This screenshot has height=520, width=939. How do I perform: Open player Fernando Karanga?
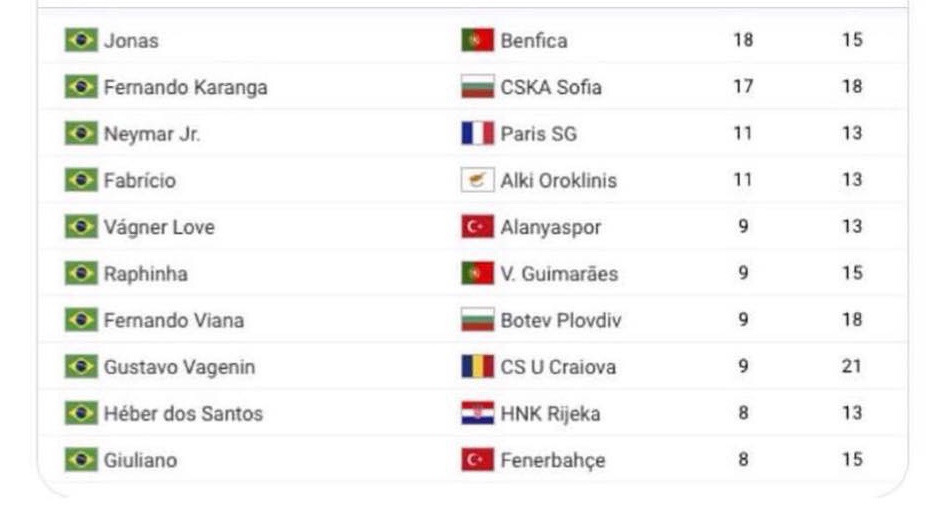(186, 87)
